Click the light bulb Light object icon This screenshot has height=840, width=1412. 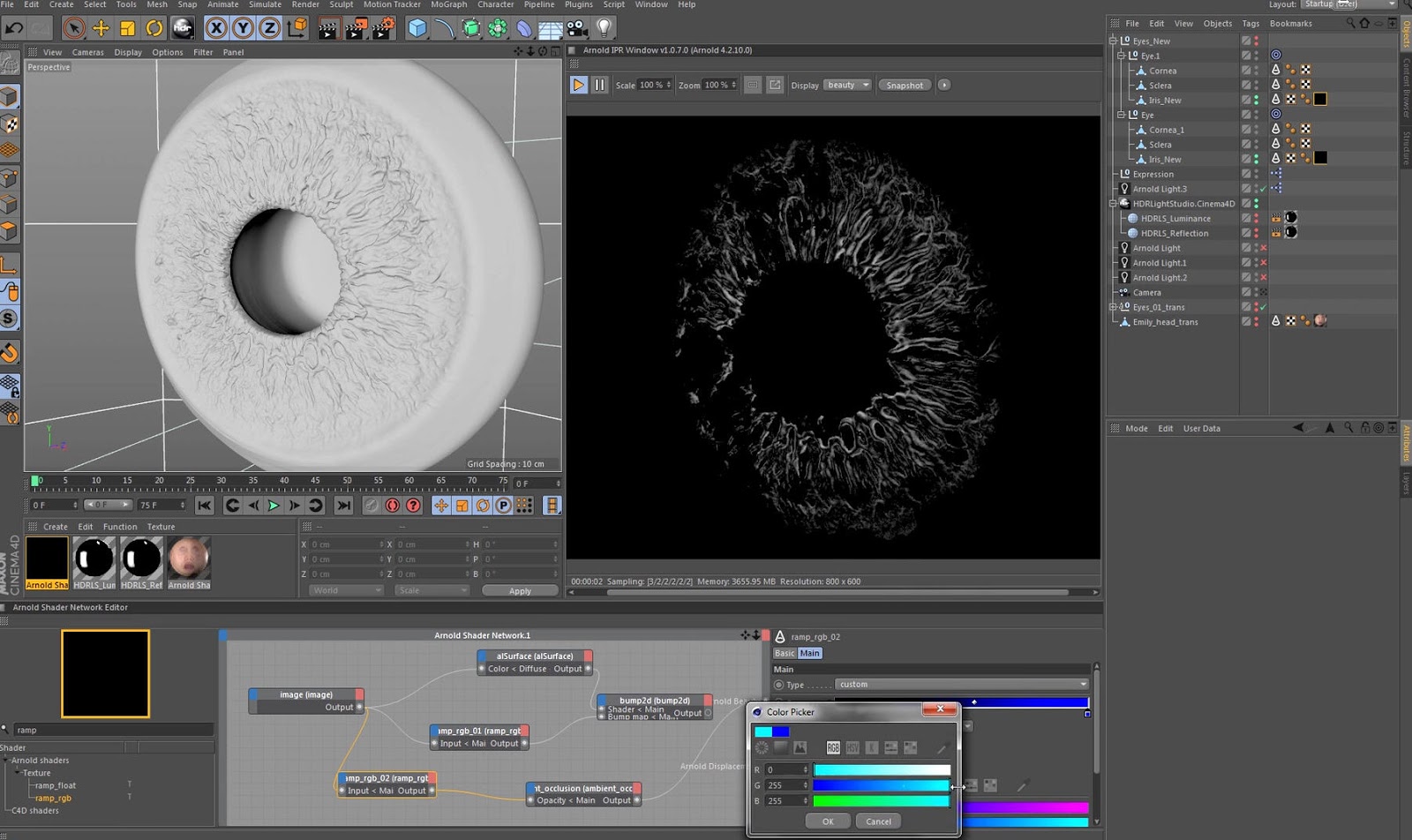pos(604,28)
